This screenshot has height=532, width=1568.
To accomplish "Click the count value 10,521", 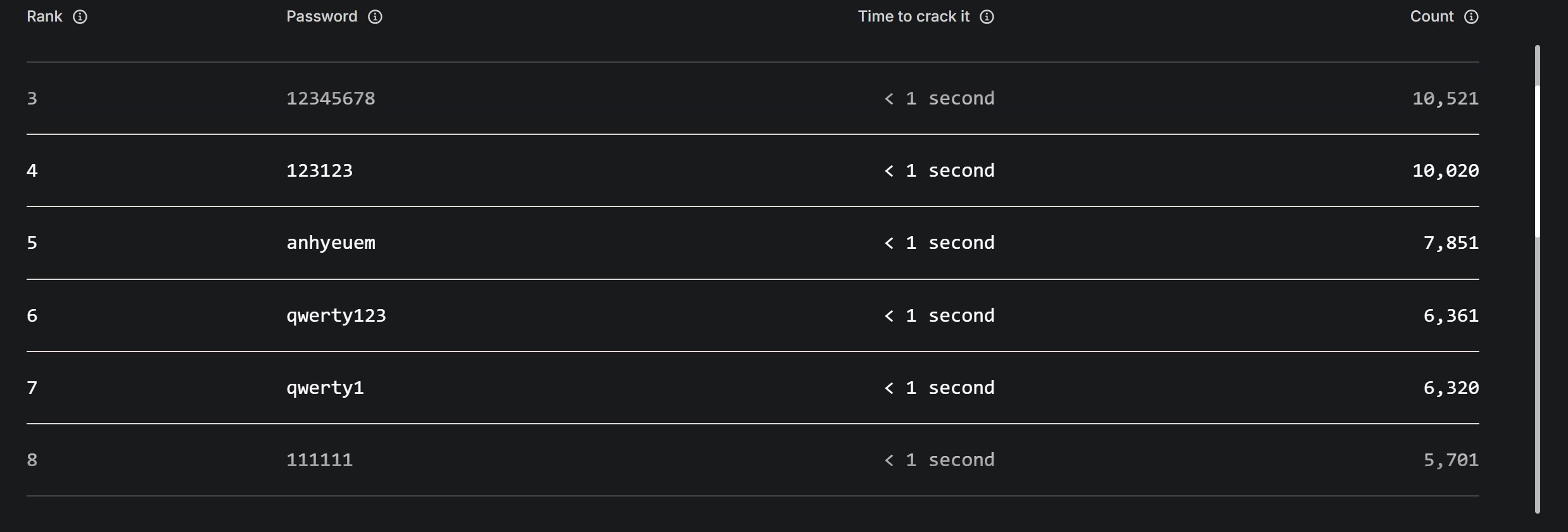I will click(x=1445, y=98).
